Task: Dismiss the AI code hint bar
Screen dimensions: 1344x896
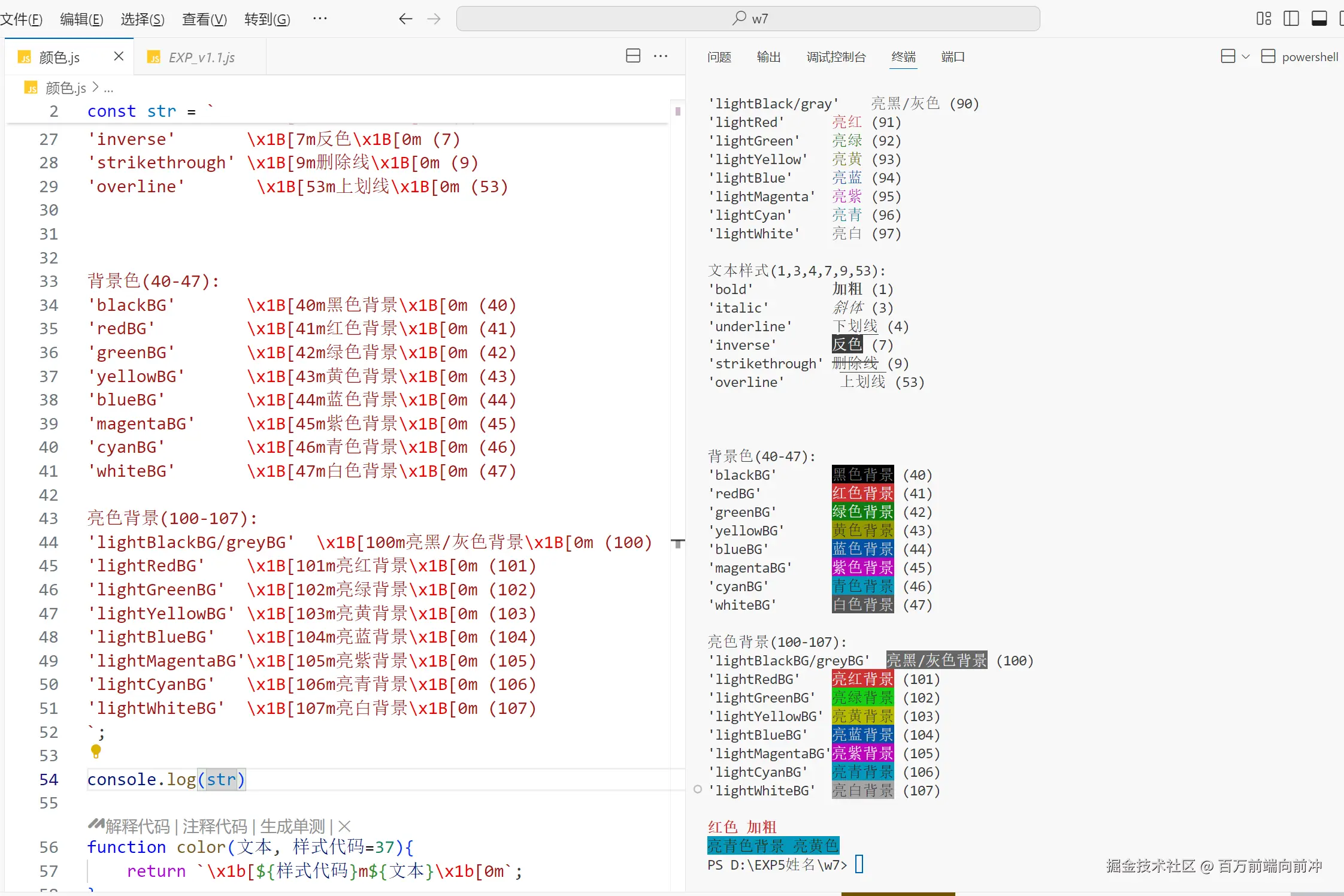Action: click(344, 827)
